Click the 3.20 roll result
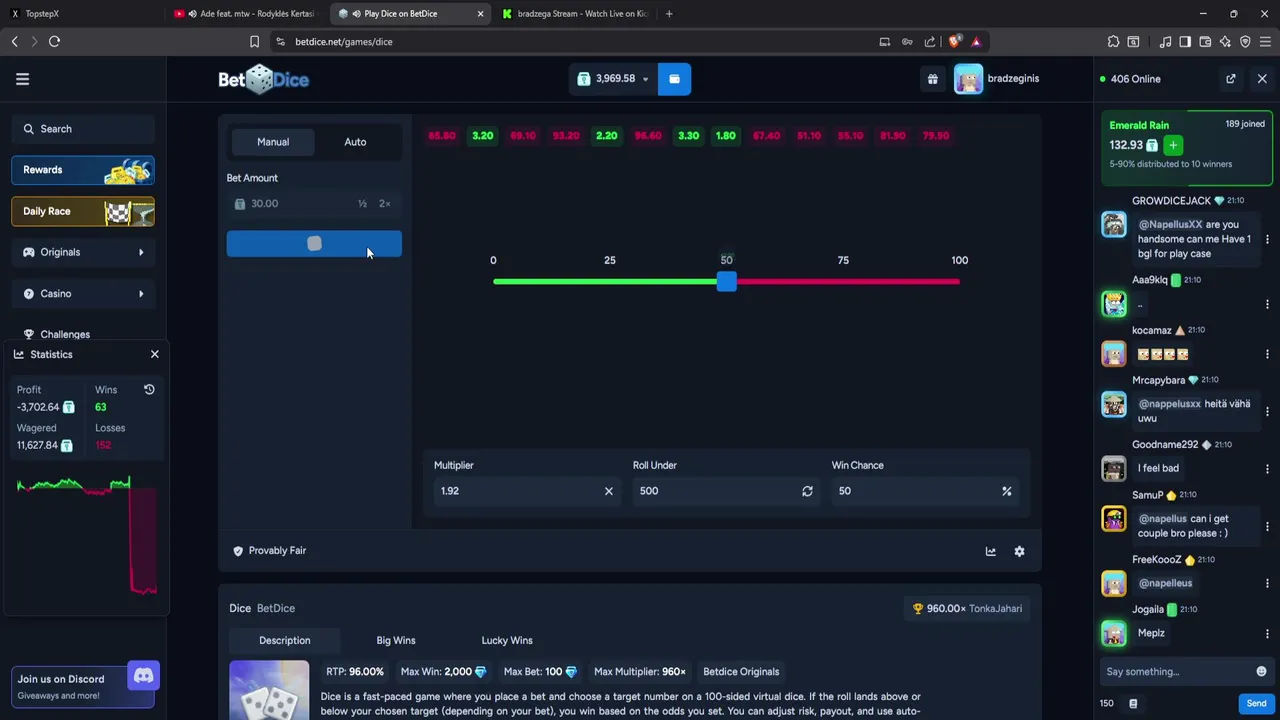The height and width of the screenshot is (720, 1280). (x=483, y=136)
